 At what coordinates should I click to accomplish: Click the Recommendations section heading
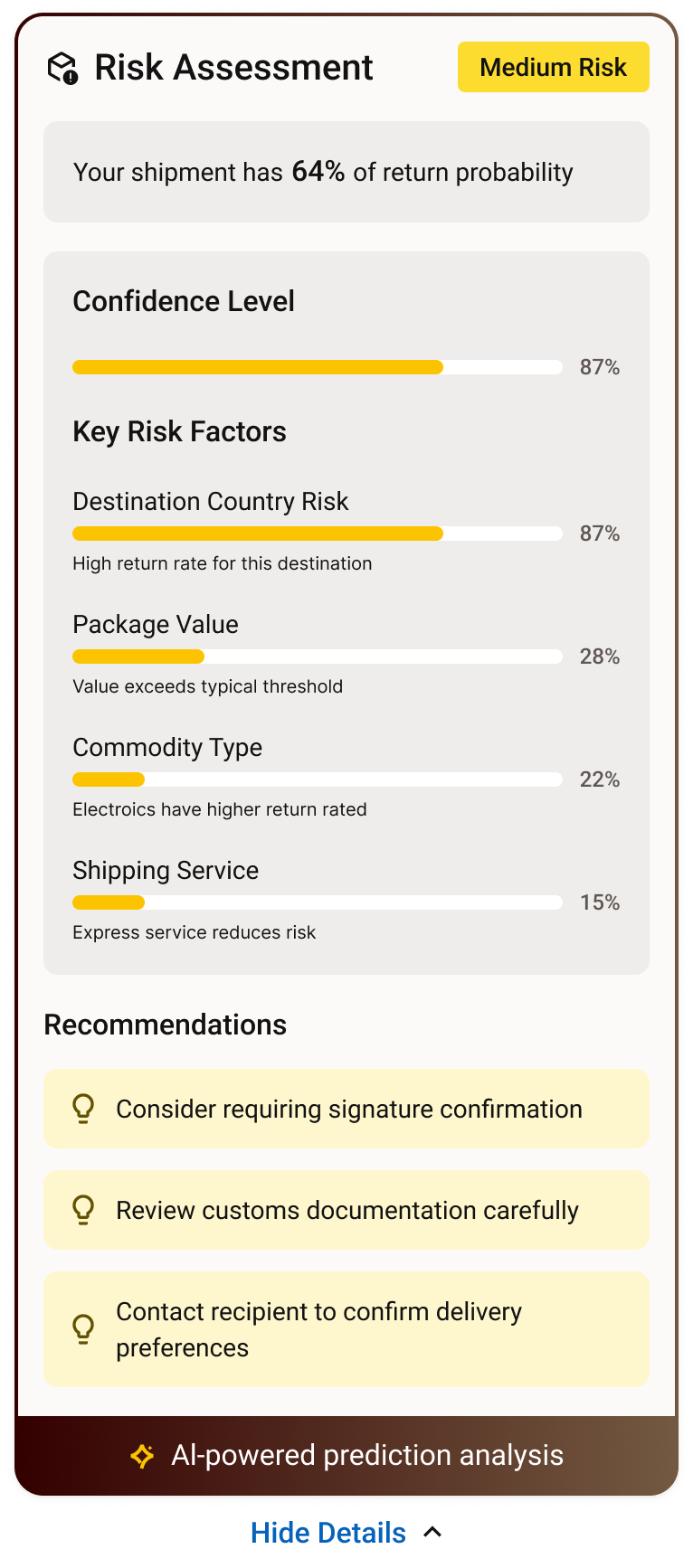pos(166,1025)
